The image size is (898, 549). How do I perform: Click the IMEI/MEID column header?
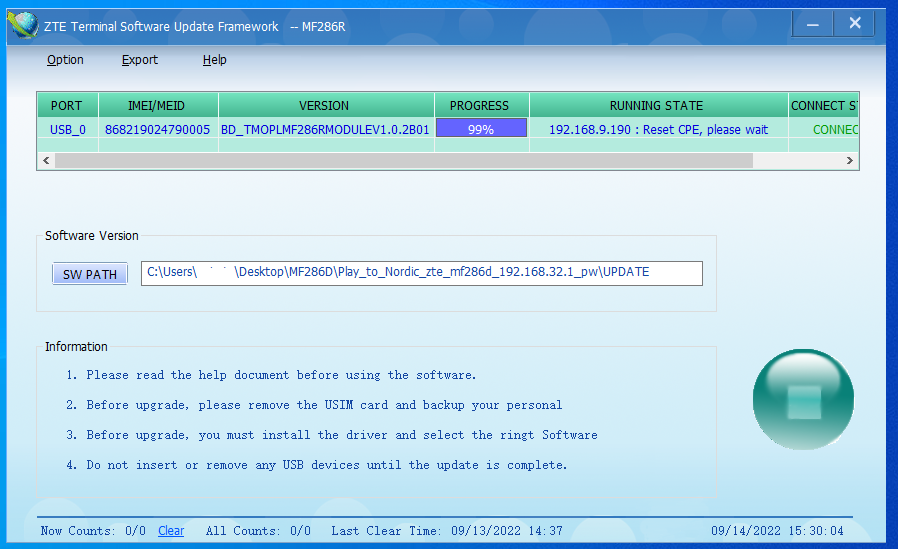pos(158,105)
